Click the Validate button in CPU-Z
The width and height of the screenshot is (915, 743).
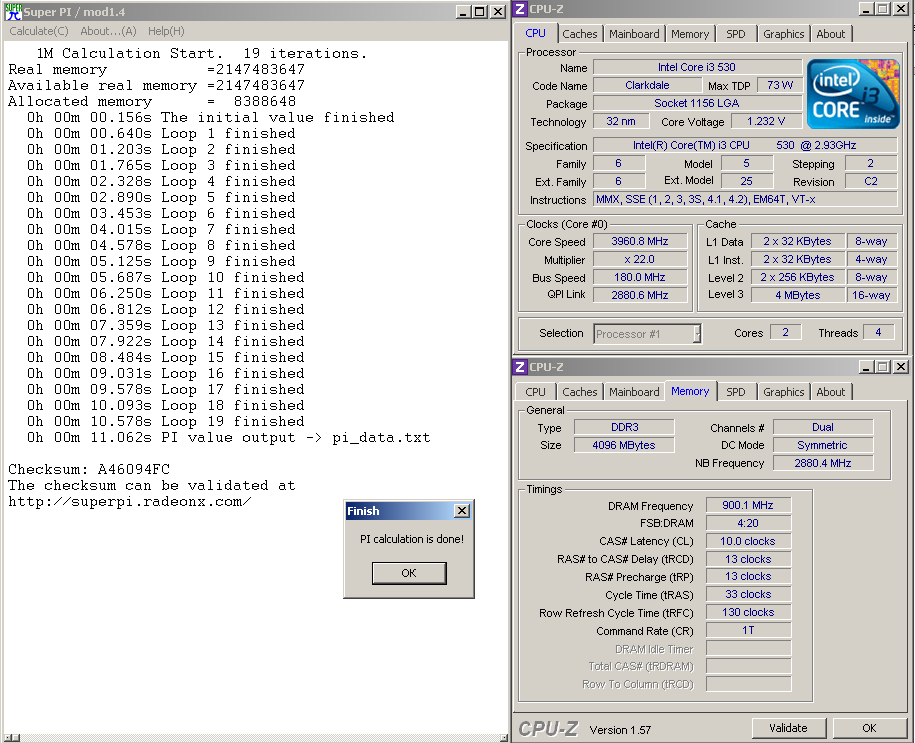pos(788,728)
